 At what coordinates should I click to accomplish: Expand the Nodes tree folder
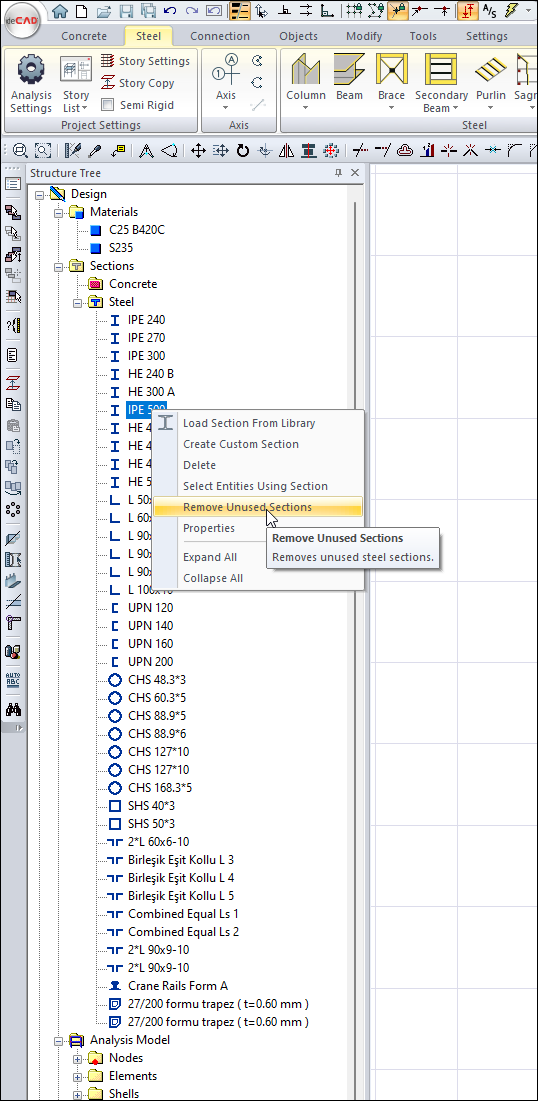pyautogui.click(x=77, y=1058)
